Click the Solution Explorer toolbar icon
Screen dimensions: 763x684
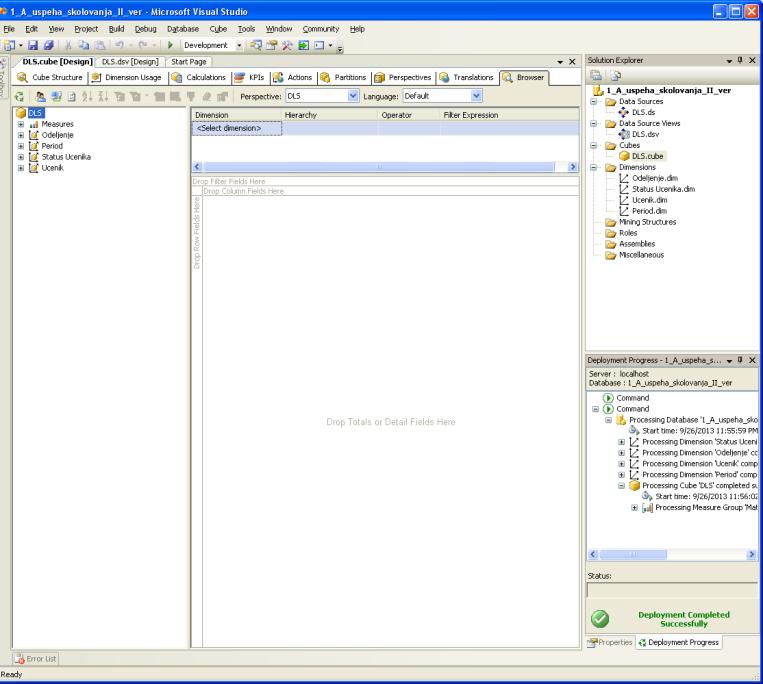point(256,45)
